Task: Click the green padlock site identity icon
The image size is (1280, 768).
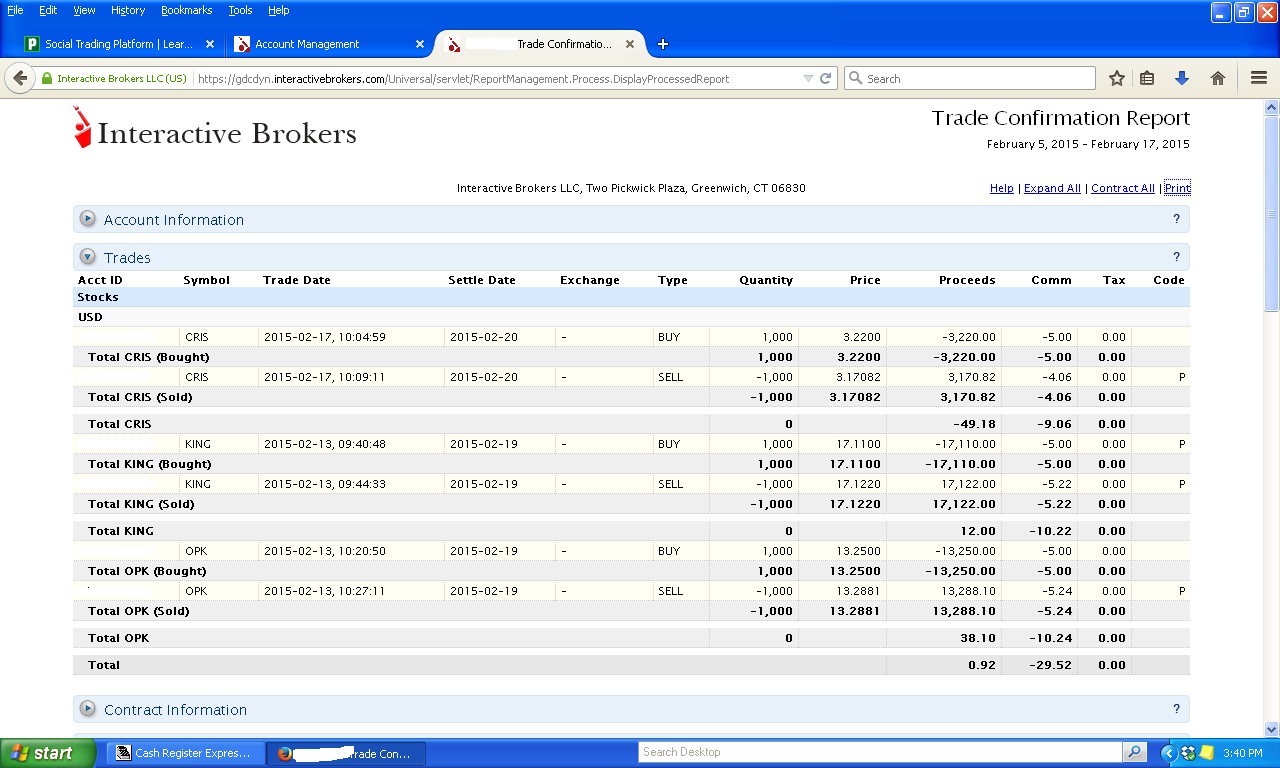Action: tap(46, 78)
